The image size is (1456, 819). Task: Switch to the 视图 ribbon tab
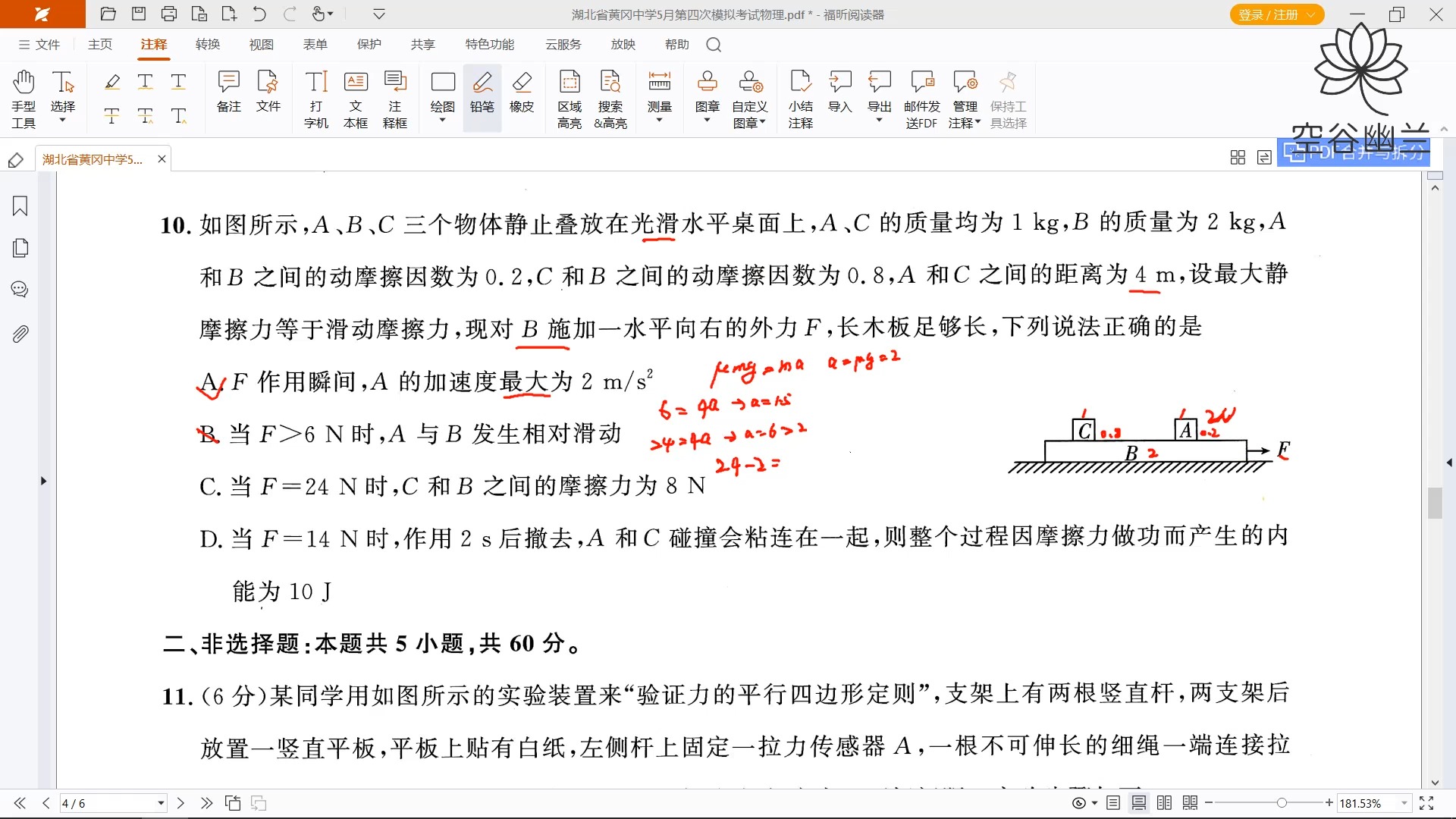pyautogui.click(x=262, y=45)
